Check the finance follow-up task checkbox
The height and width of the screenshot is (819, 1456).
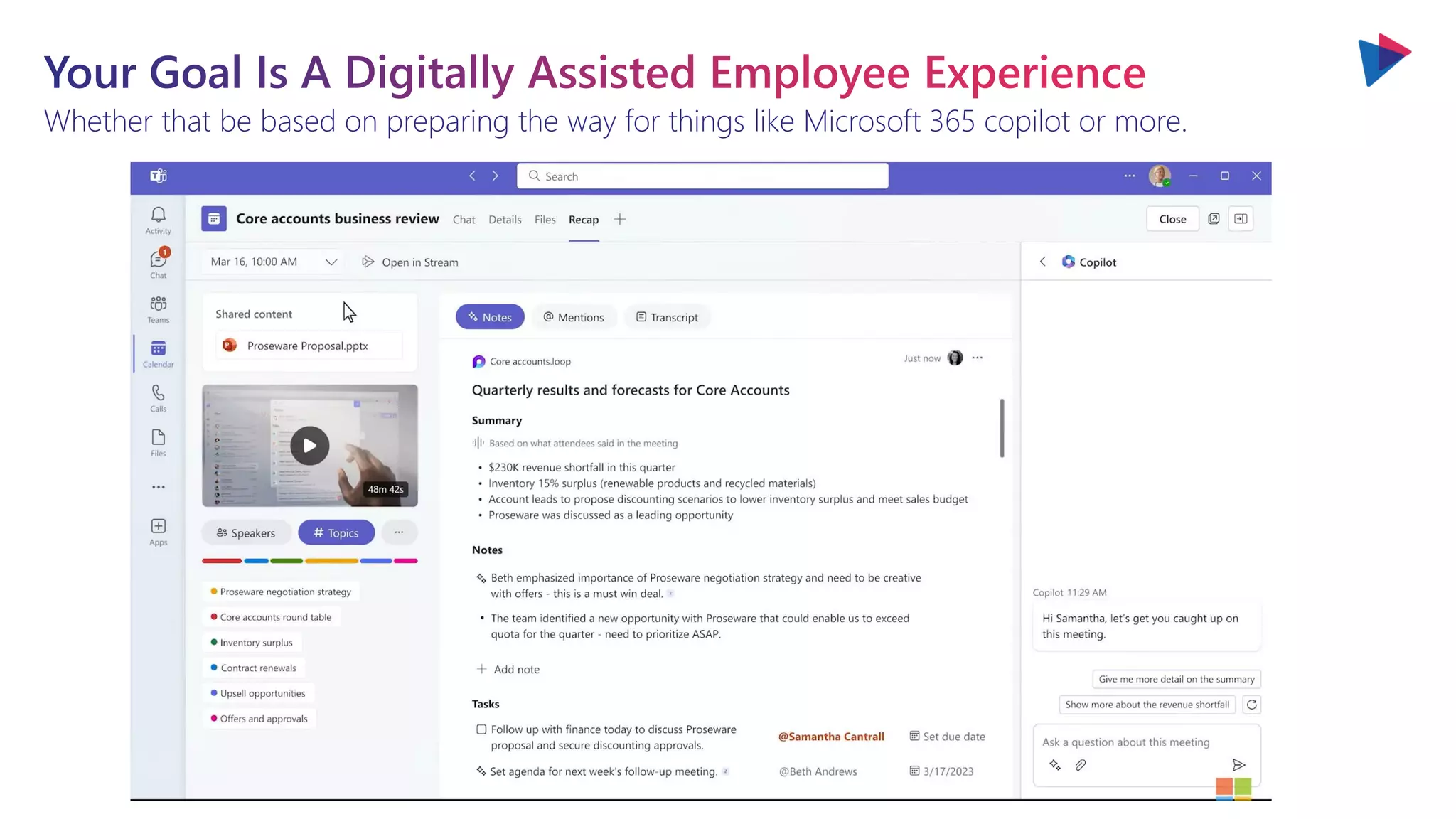click(x=481, y=729)
